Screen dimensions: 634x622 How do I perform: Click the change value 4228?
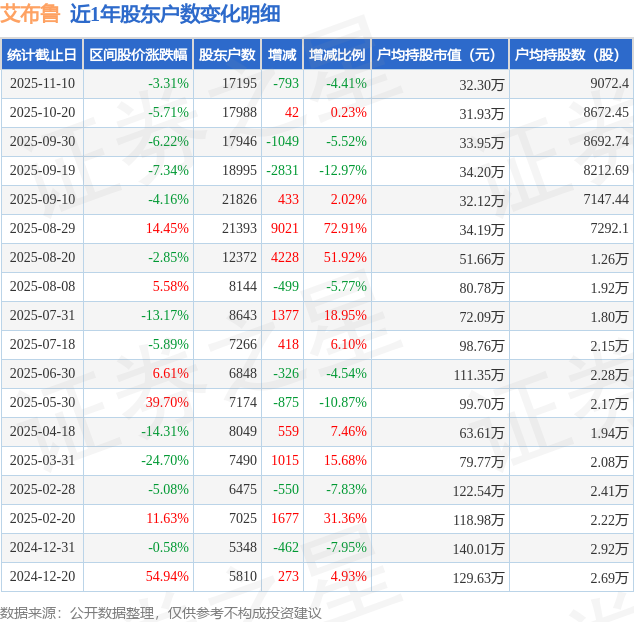[285, 257]
